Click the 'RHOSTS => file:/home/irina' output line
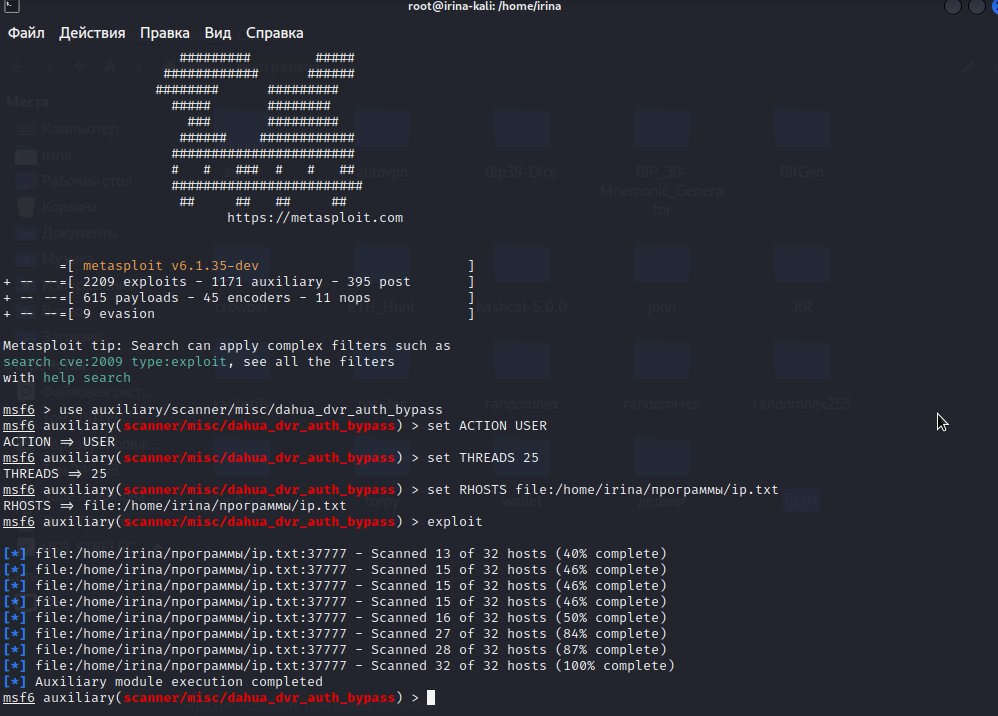The height and width of the screenshot is (716, 998). 175,505
